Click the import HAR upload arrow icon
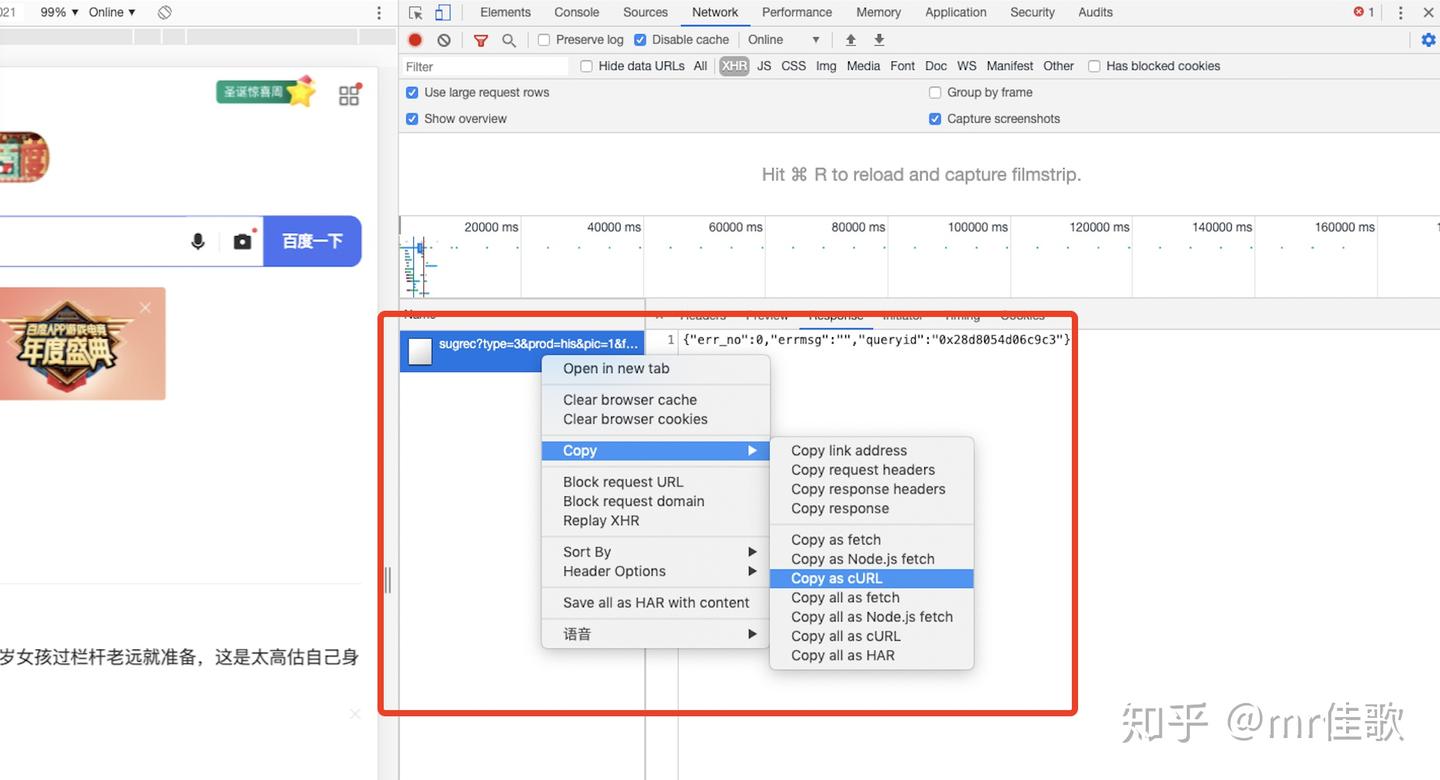The height and width of the screenshot is (780, 1440). tap(851, 40)
